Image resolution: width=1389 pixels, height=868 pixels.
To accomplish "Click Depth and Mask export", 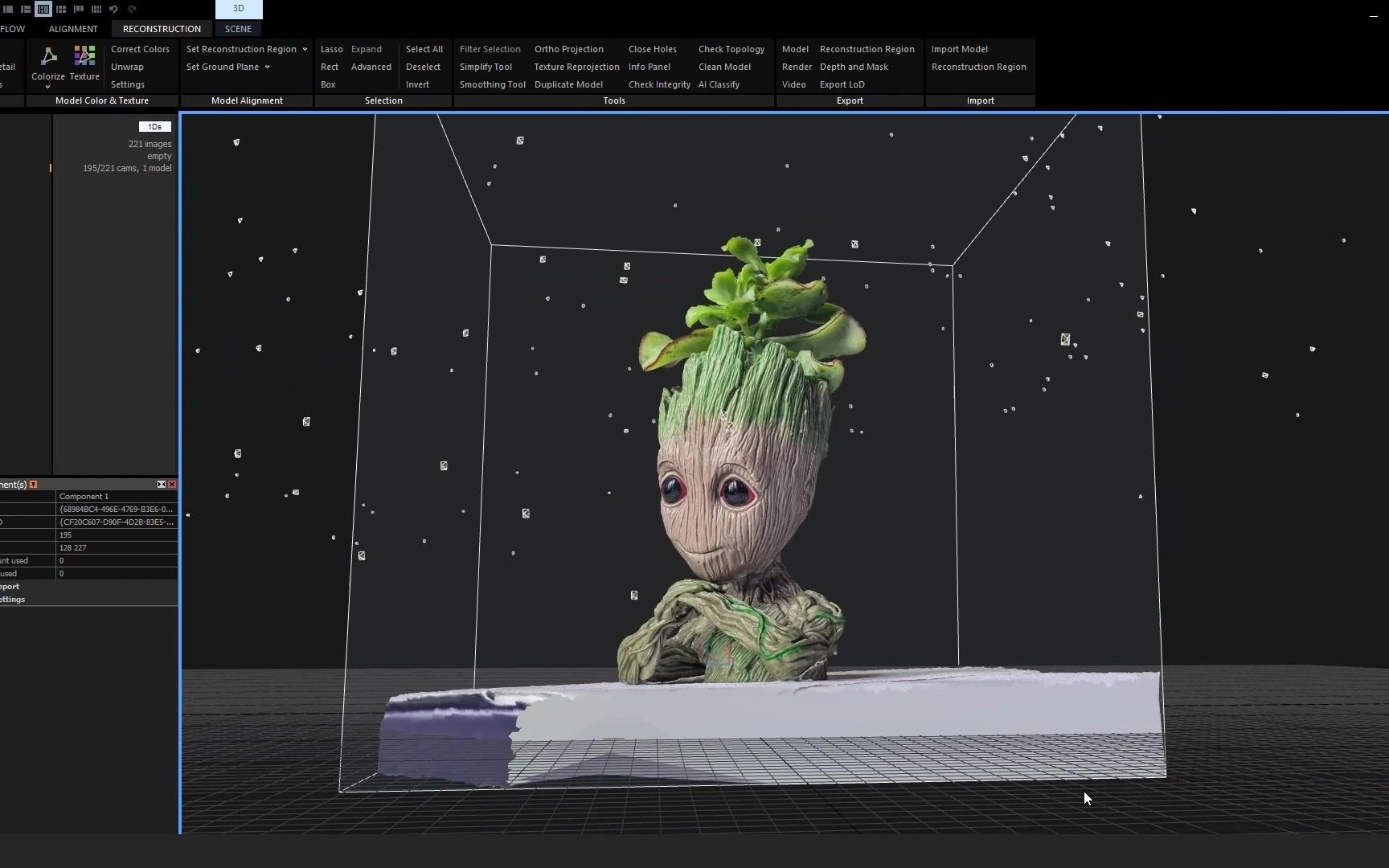I will click(x=854, y=67).
